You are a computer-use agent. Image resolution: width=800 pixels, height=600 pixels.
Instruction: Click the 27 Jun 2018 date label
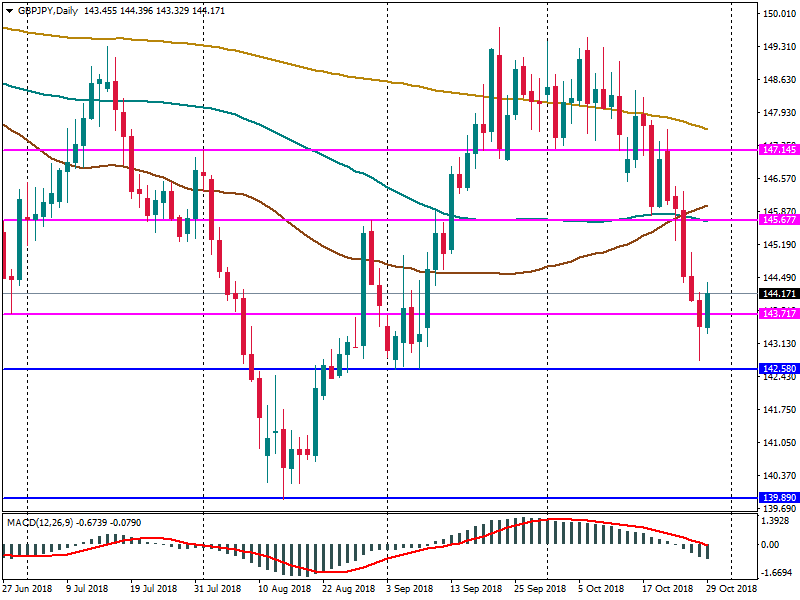(x=28, y=588)
